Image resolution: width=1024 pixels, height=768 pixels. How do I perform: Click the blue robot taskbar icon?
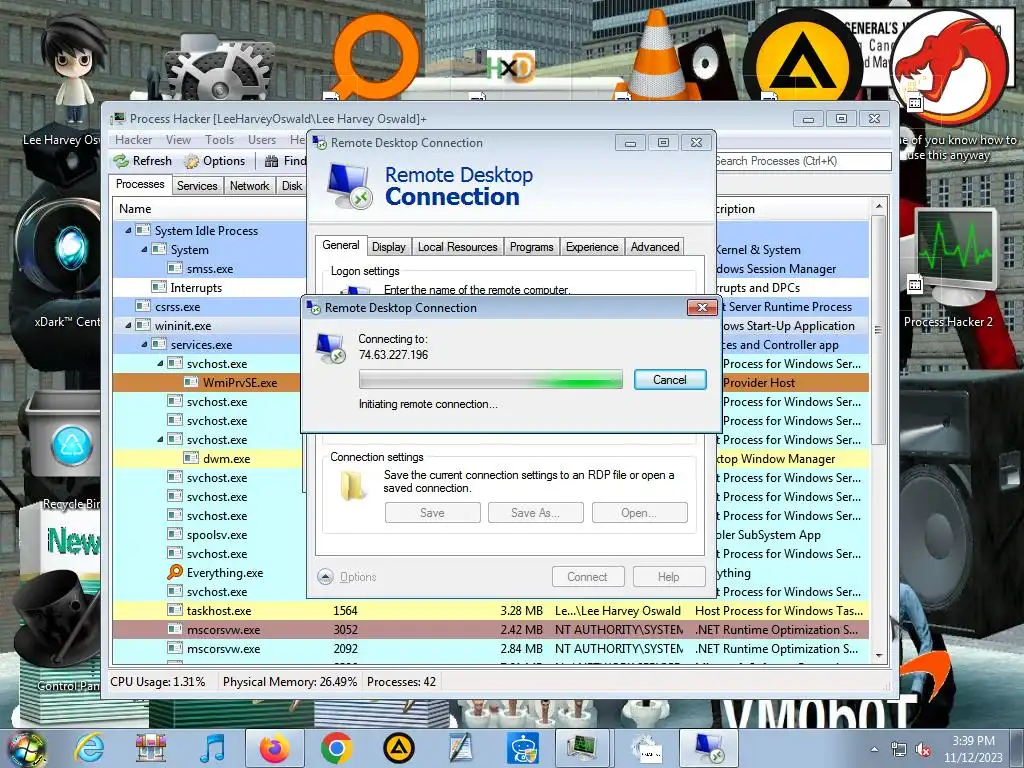522,748
